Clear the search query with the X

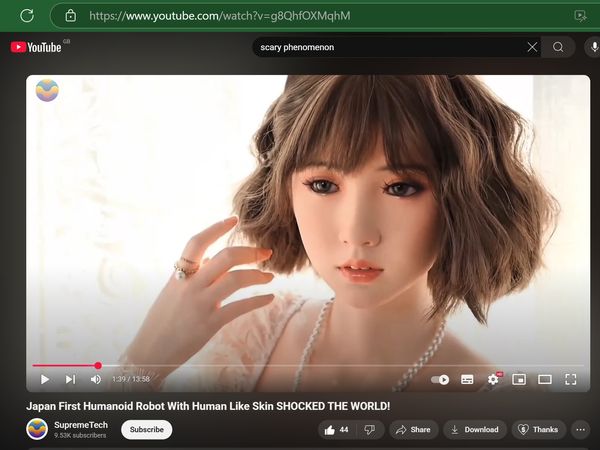click(532, 47)
